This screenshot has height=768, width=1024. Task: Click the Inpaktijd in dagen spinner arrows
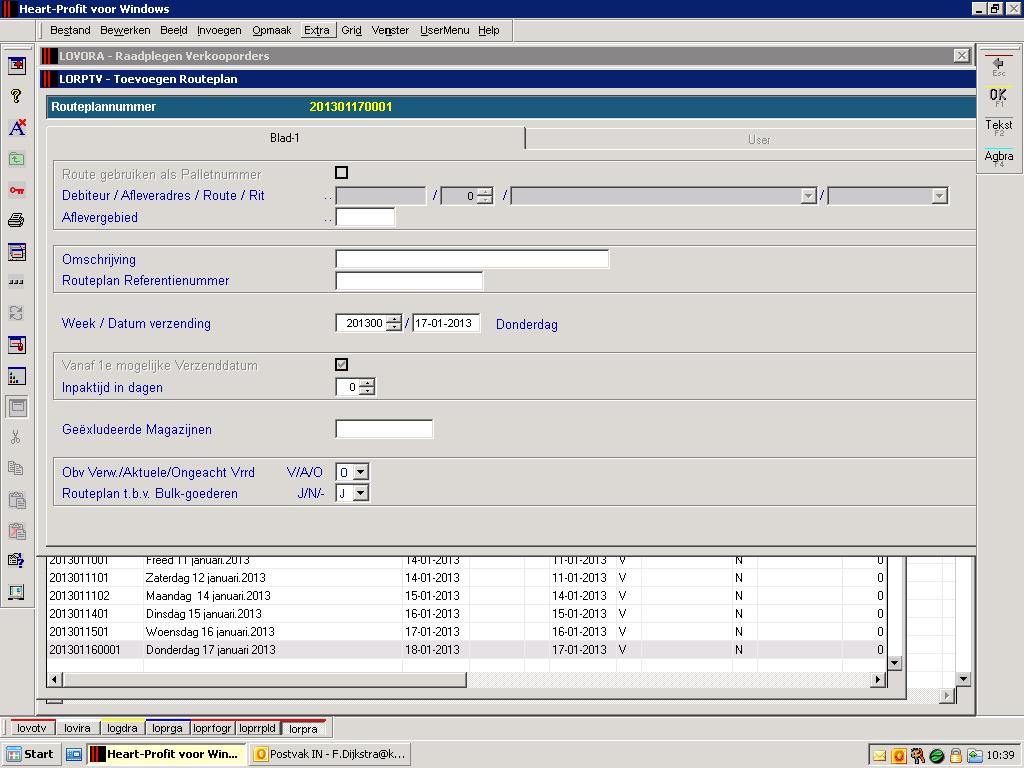tap(367, 387)
